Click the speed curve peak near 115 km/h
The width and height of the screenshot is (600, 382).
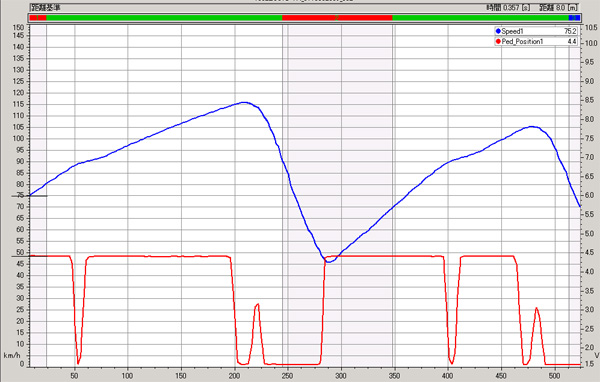coord(244,103)
